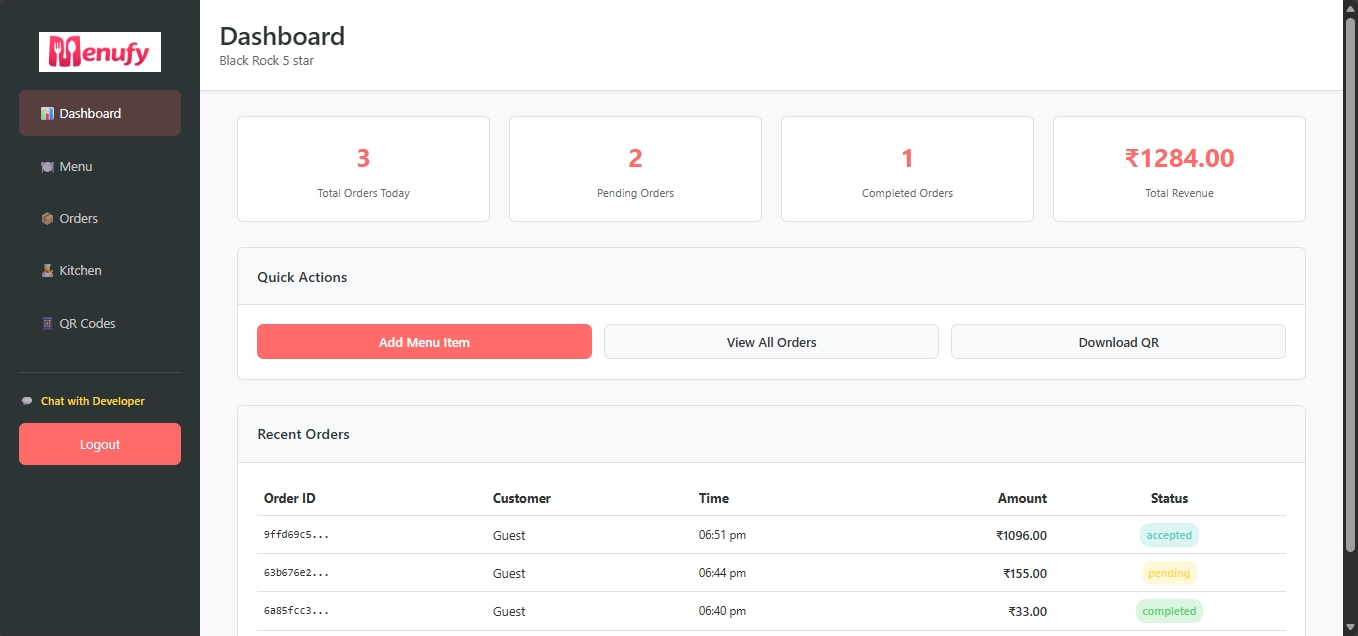Open the Menu section from sidebar
This screenshot has width=1358, height=636.
(75, 166)
